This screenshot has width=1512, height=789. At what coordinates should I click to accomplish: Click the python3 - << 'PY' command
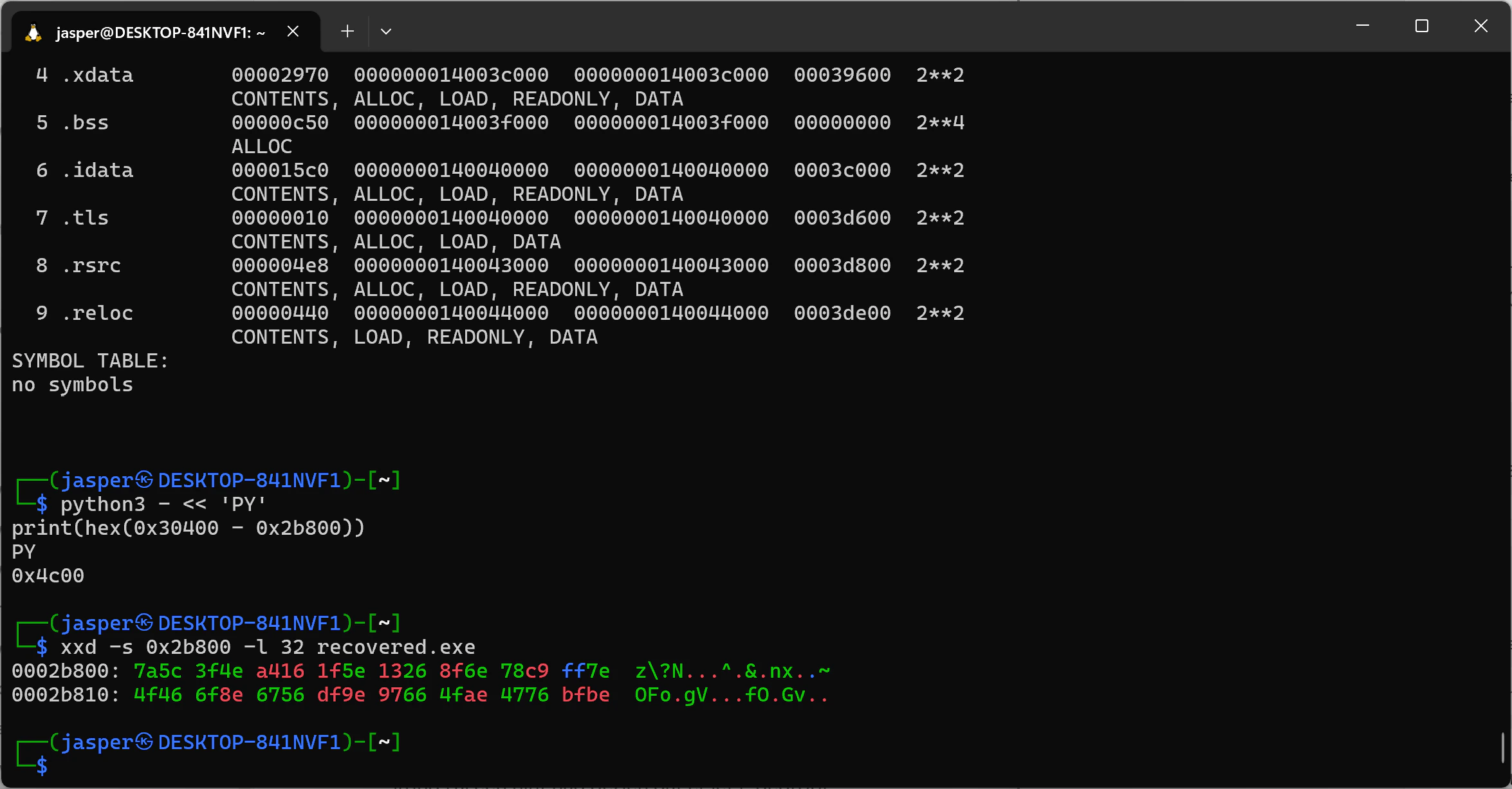[x=163, y=504]
